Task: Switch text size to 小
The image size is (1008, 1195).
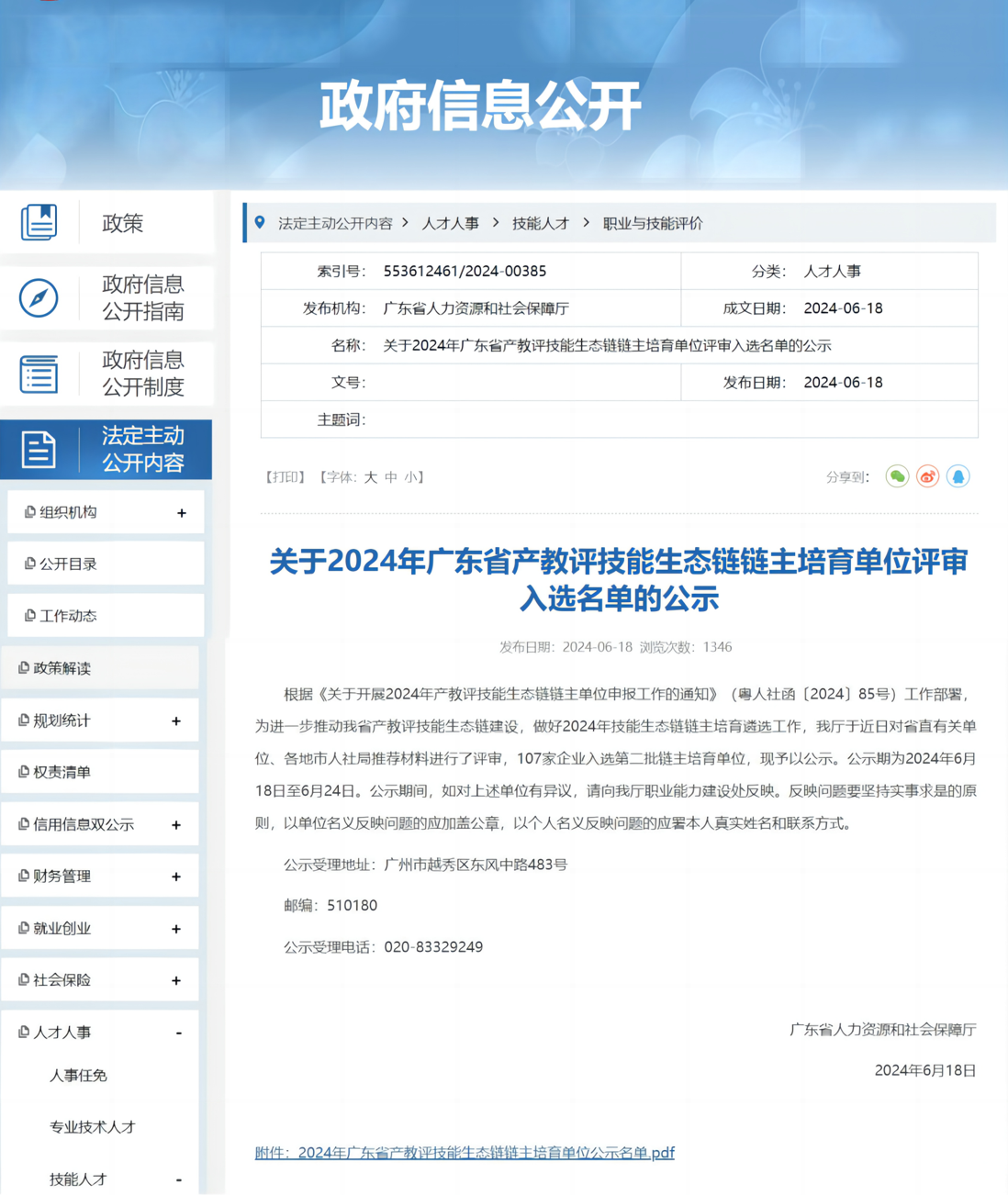Action: 410,476
